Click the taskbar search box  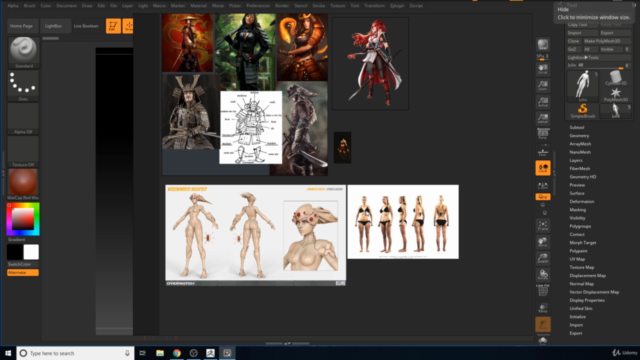click(x=75, y=353)
